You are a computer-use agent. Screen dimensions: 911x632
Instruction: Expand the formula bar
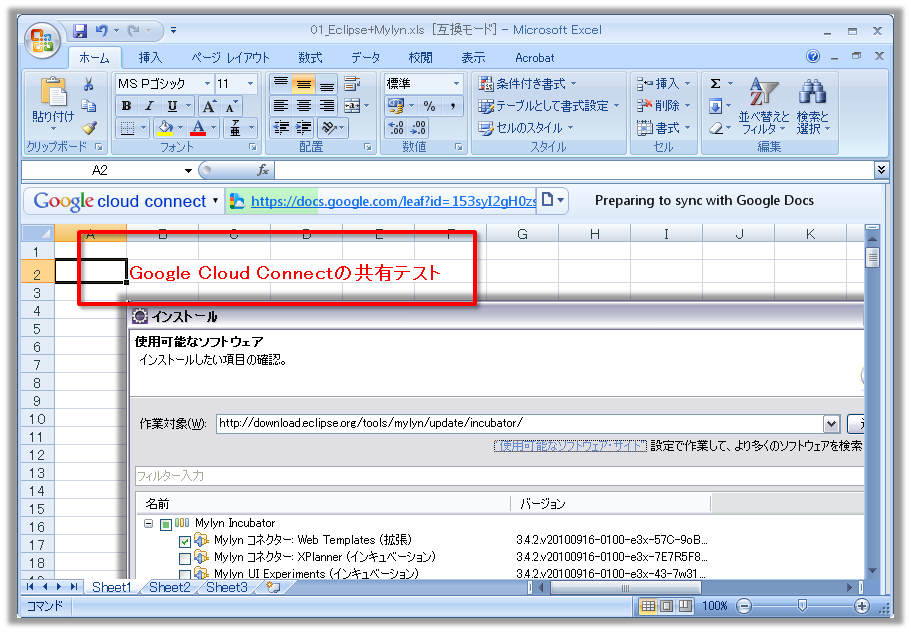tap(881, 170)
